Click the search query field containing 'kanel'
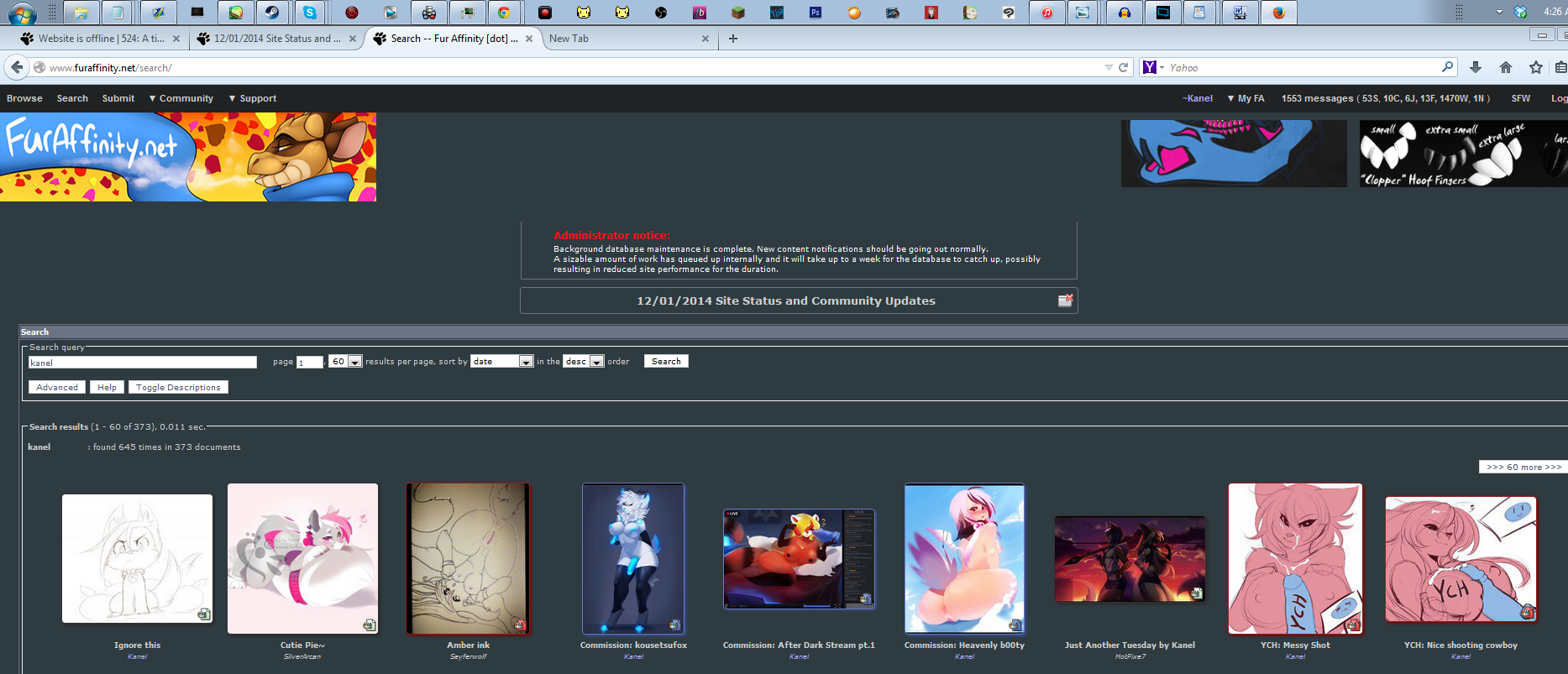The image size is (1568, 674). pos(143,363)
